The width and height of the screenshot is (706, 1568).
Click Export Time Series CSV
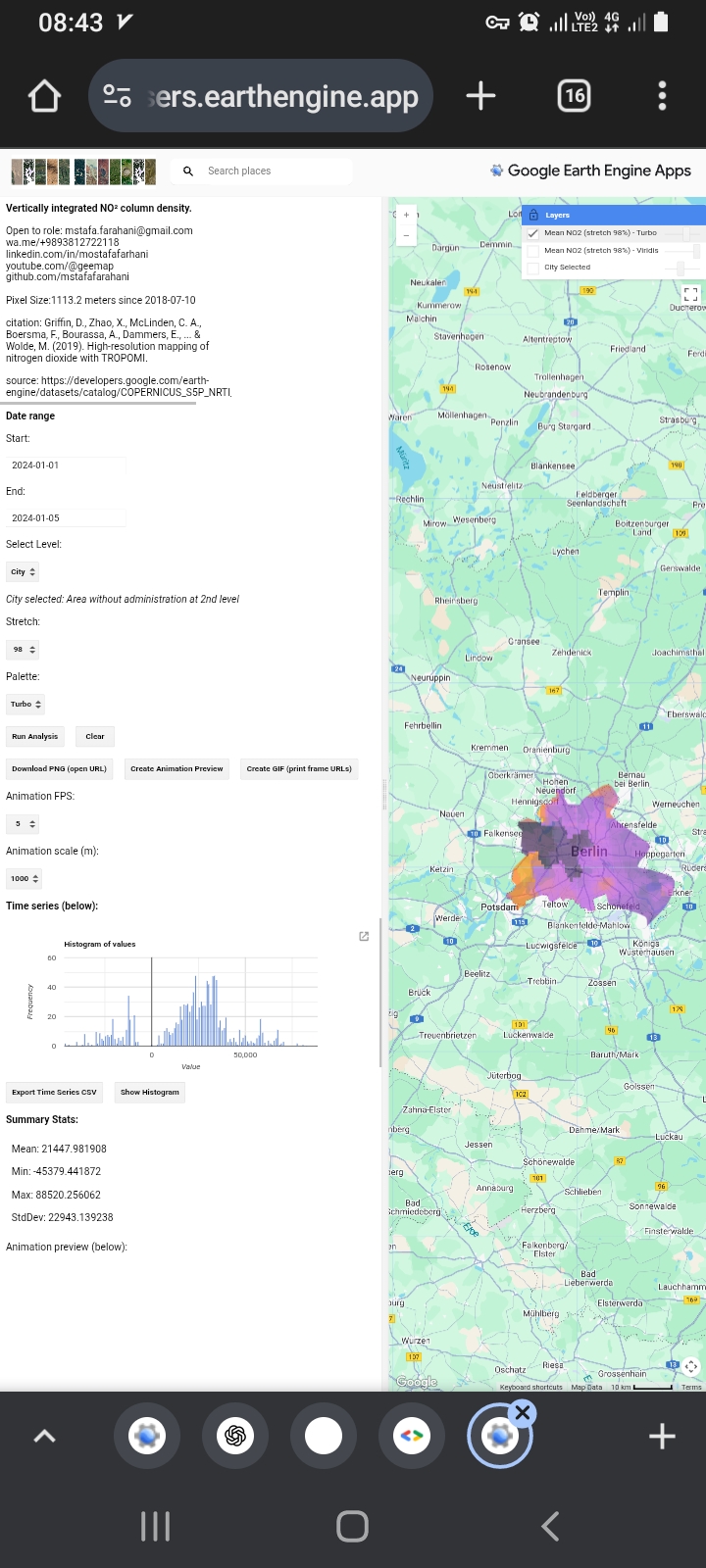click(x=54, y=1092)
